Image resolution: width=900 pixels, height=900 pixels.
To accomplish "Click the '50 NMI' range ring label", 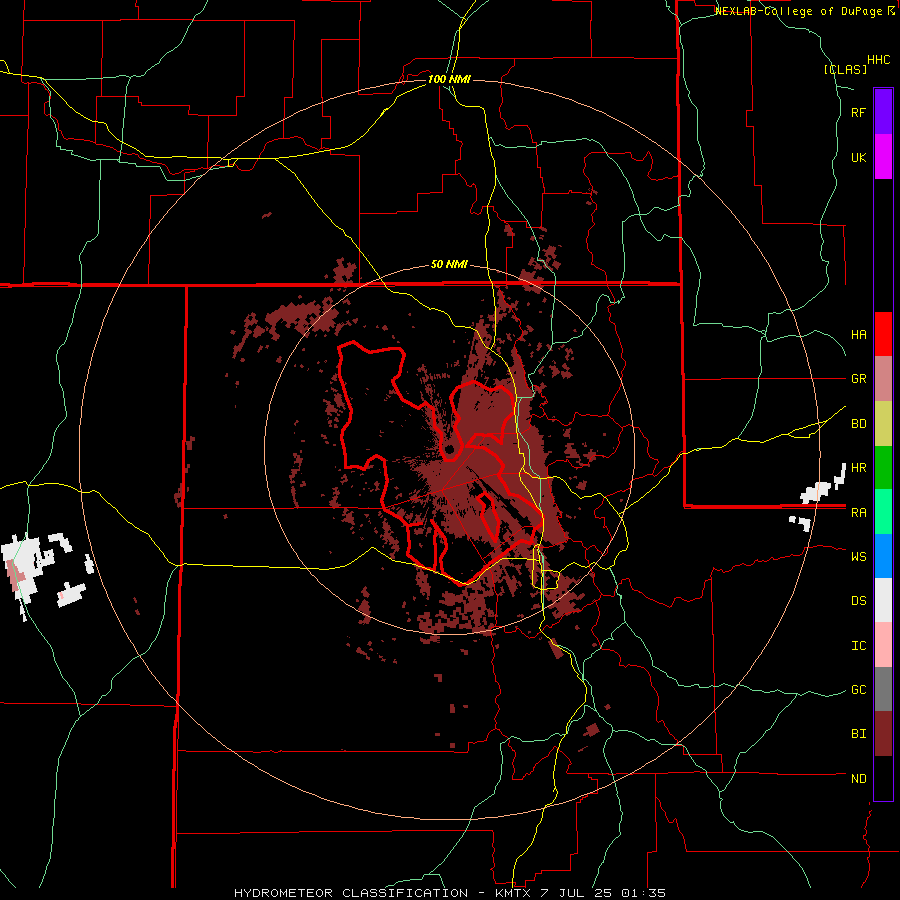I will pos(449,265).
